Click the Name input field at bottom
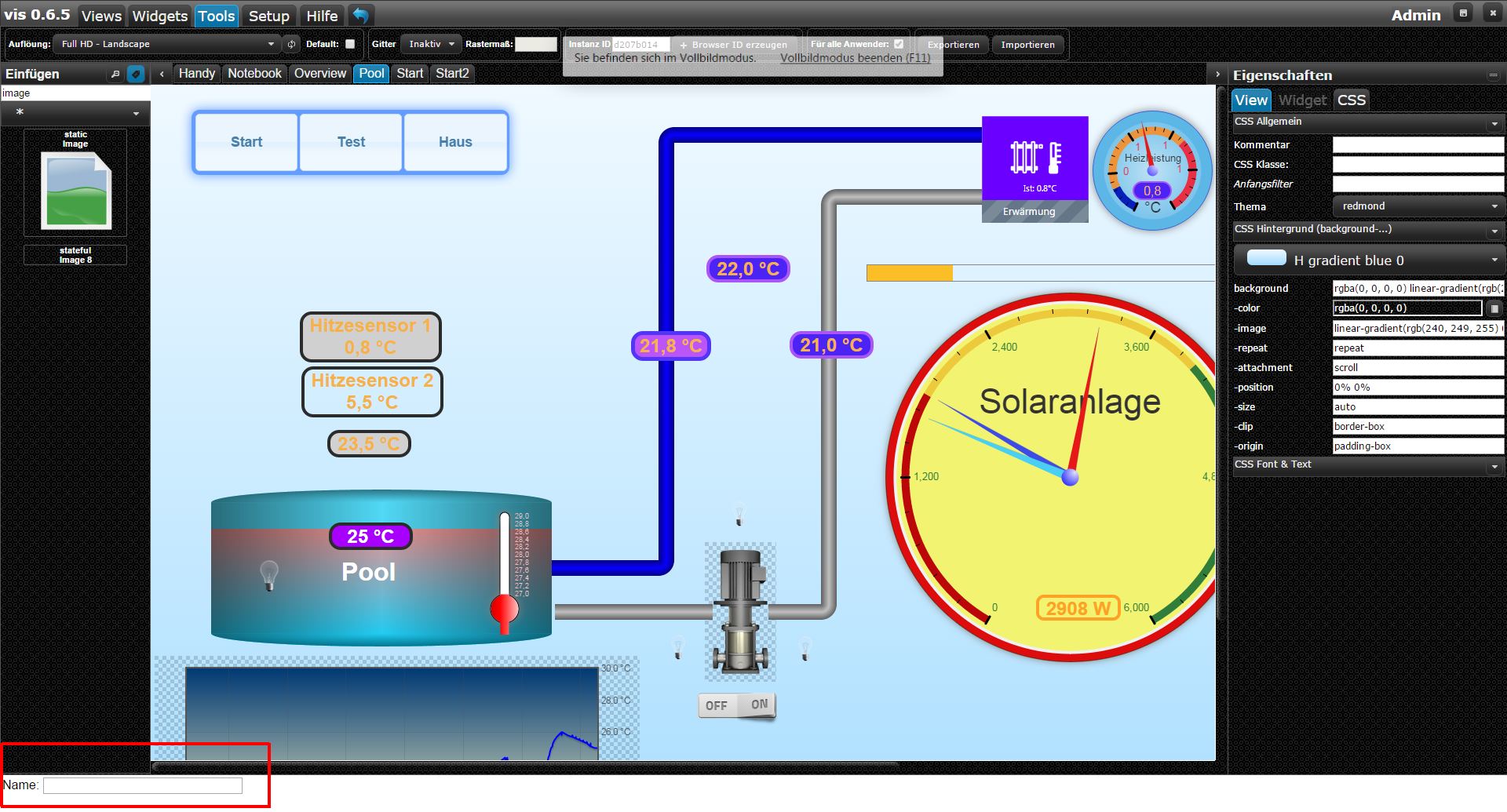 [143, 785]
